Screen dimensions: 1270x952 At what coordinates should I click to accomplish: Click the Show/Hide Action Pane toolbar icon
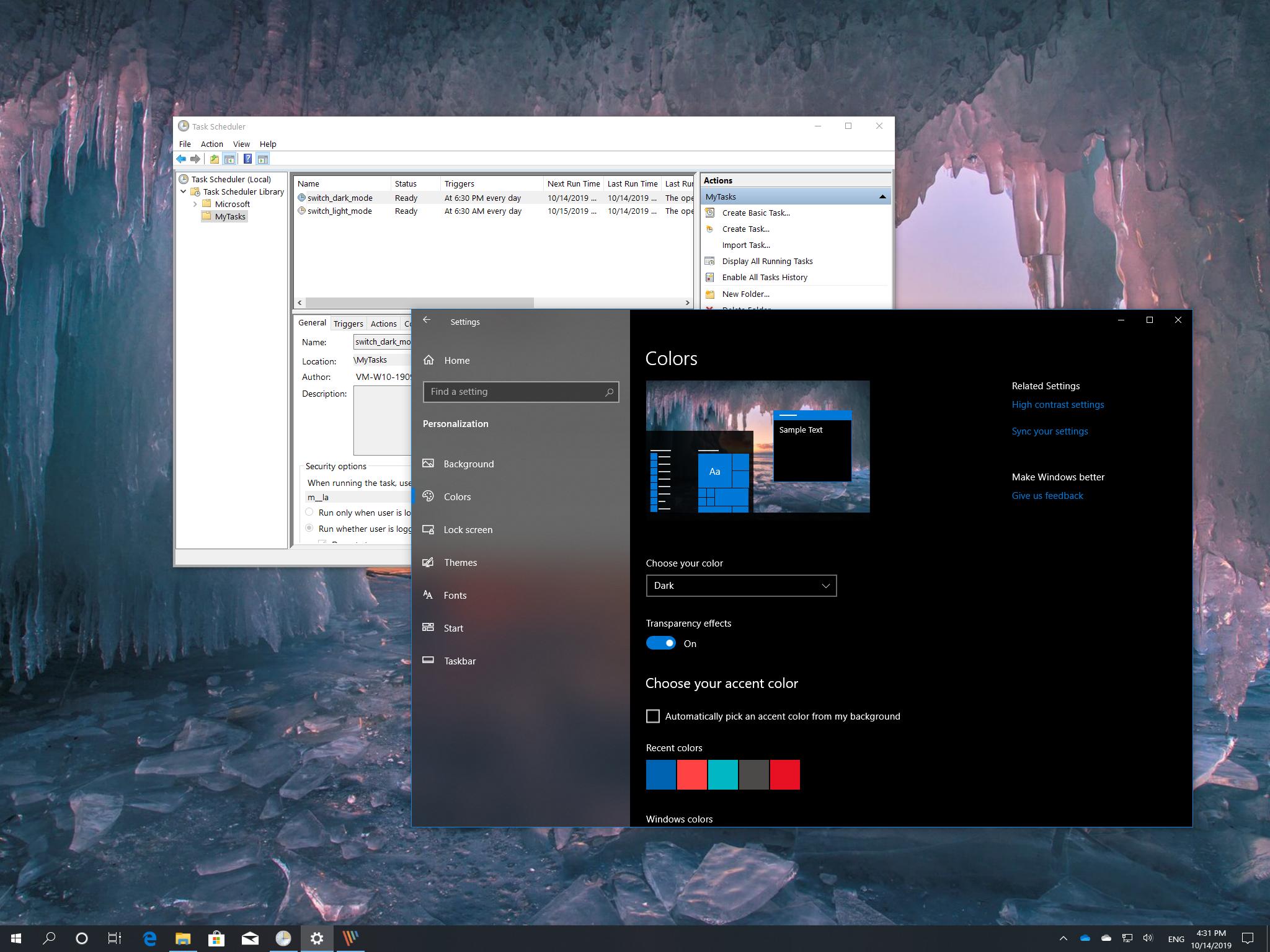pos(262,159)
